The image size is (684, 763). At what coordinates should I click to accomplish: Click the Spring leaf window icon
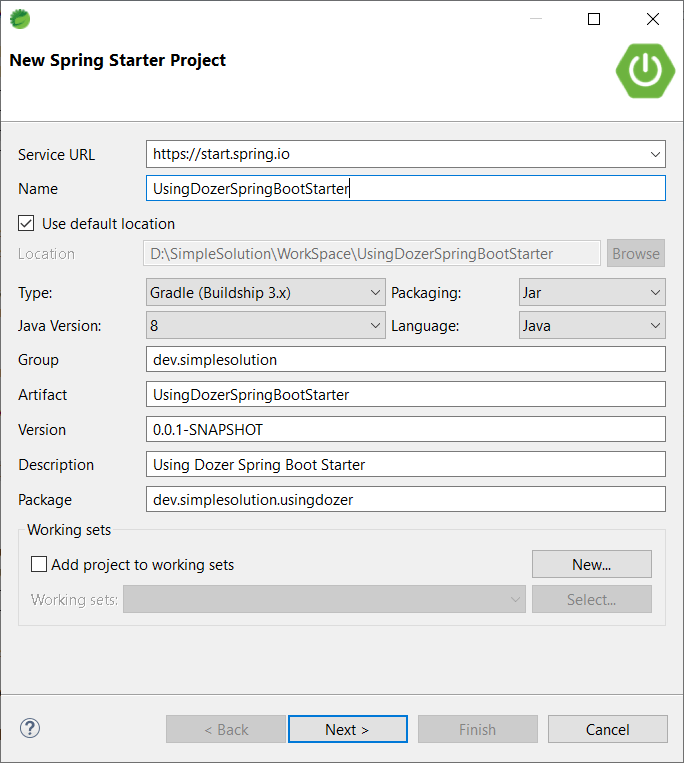click(x=20, y=19)
